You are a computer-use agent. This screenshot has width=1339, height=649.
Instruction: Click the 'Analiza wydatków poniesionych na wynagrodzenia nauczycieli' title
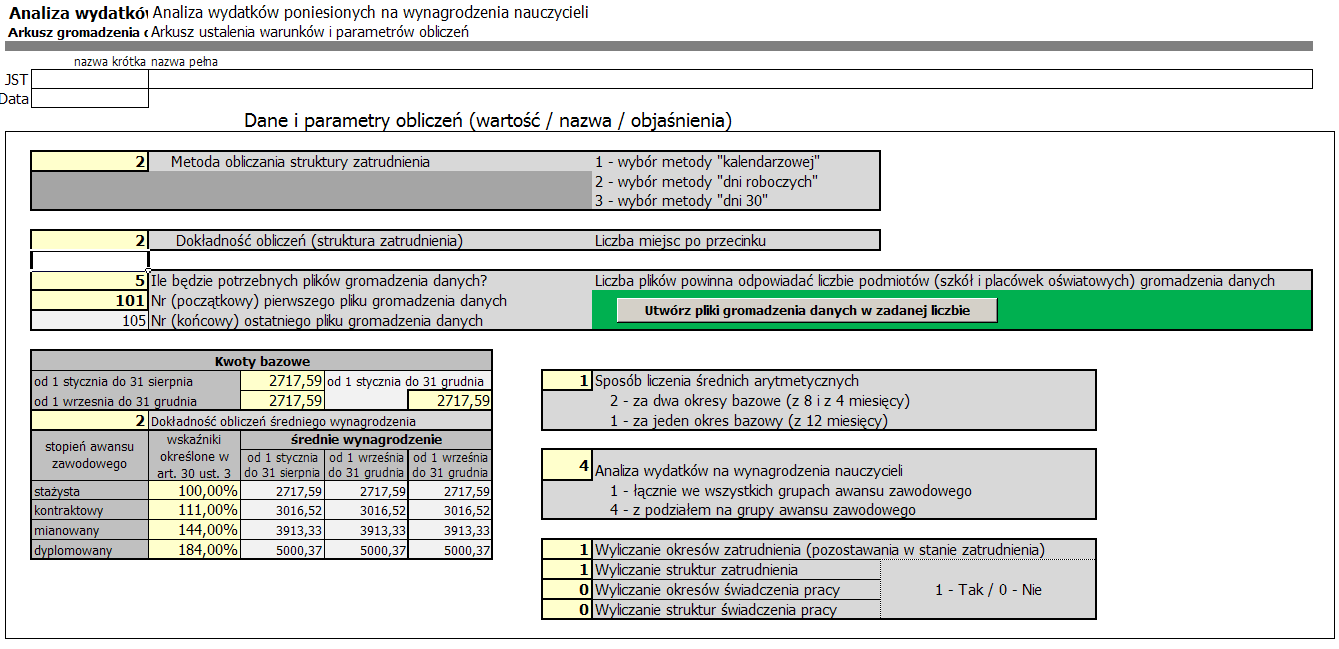pyautogui.click(x=370, y=12)
